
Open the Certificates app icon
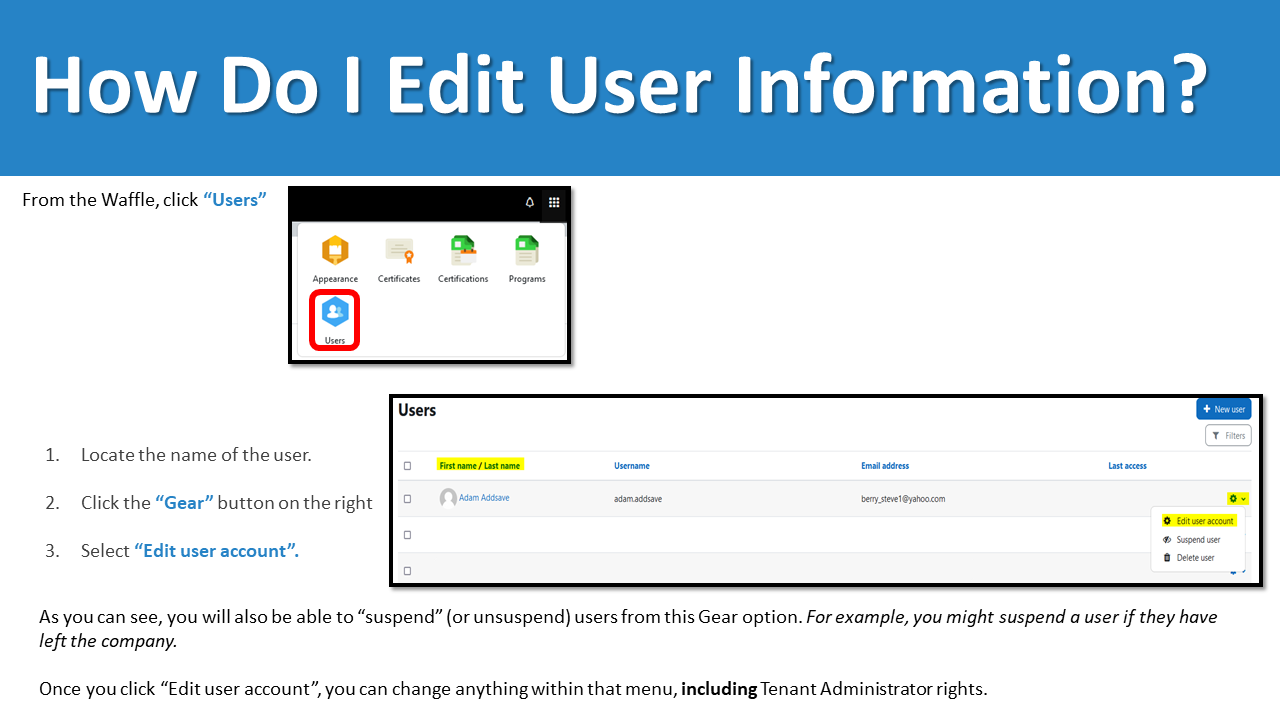coord(399,249)
